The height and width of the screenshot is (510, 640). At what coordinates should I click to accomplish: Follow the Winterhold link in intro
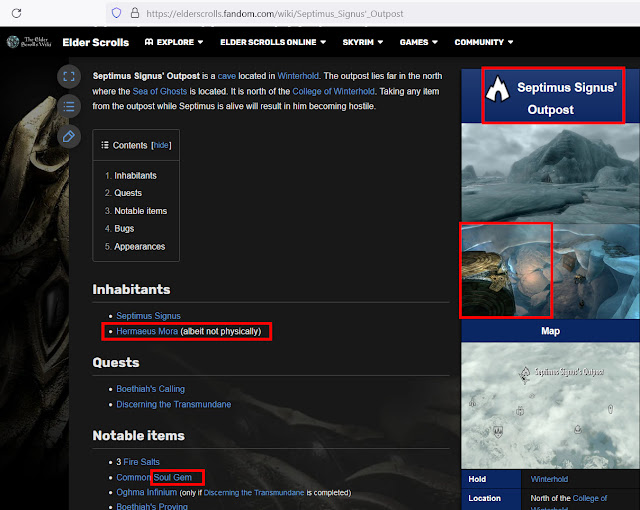pyautogui.click(x=298, y=76)
